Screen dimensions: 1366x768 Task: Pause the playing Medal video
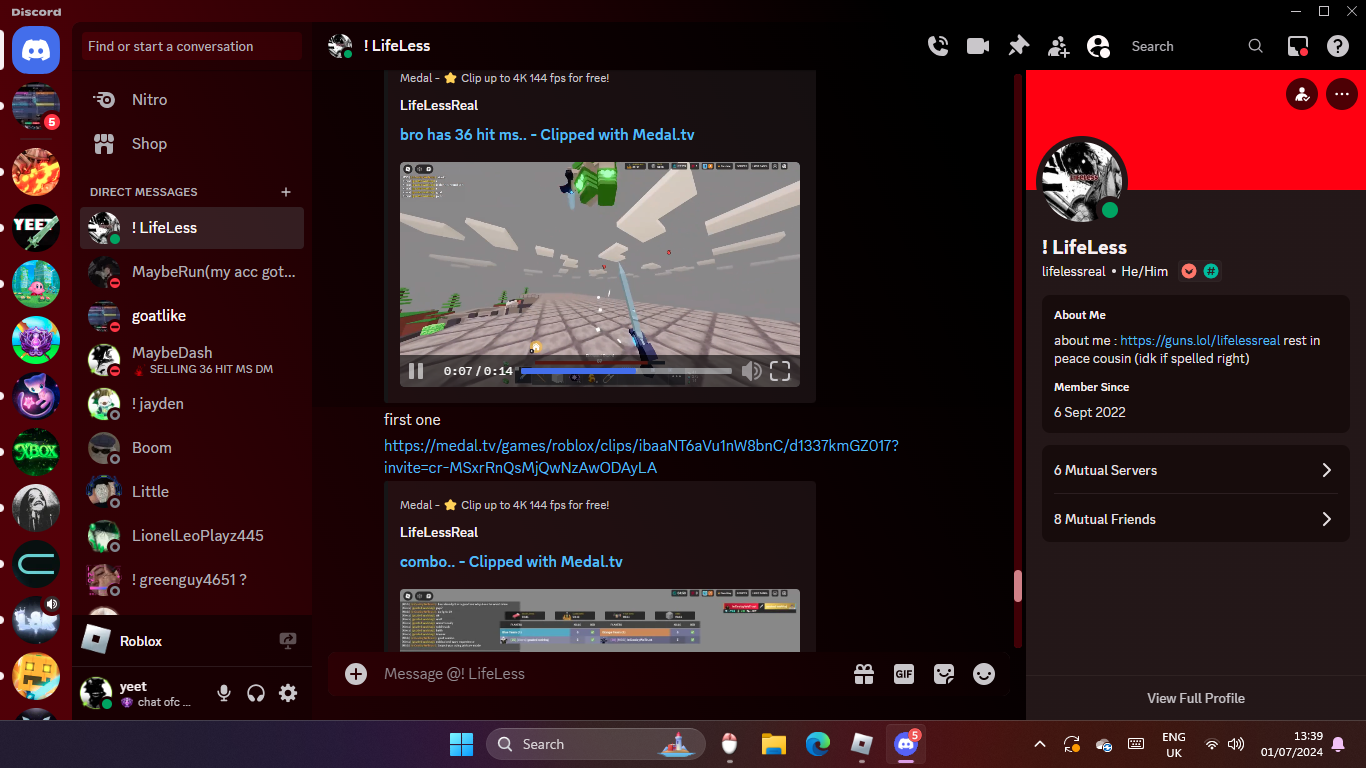(416, 371)
